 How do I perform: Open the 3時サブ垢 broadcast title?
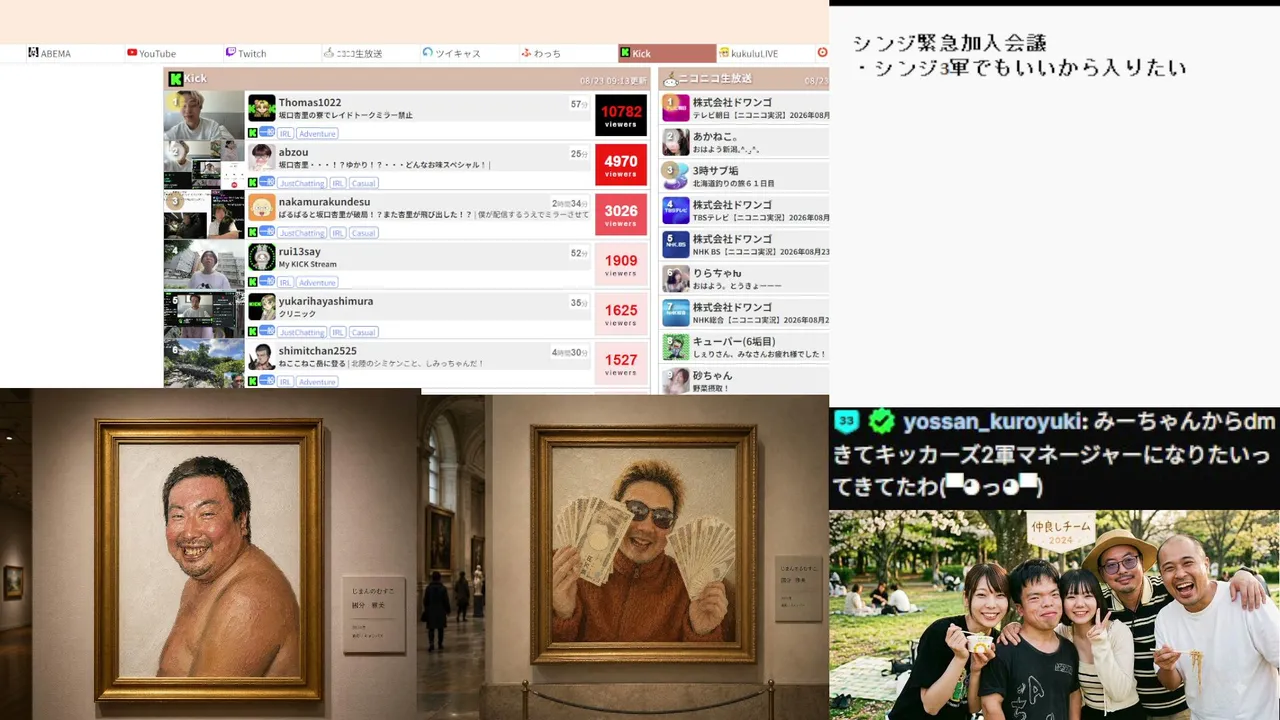733,184
